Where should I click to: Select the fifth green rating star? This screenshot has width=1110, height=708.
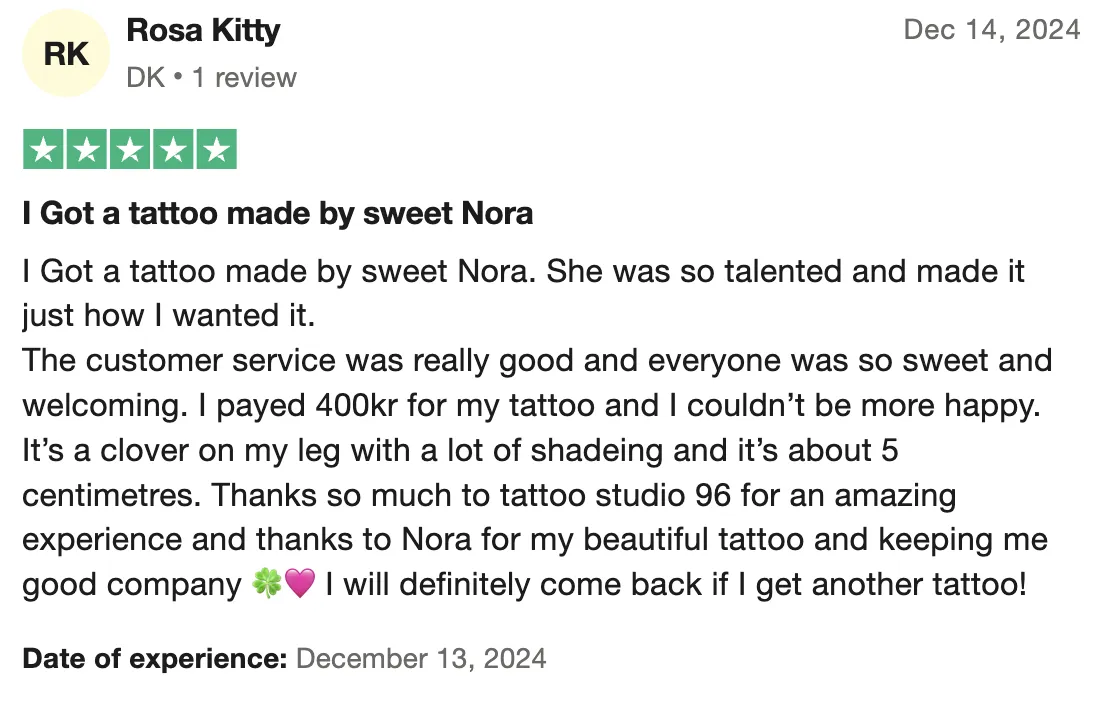pos(216,150)
